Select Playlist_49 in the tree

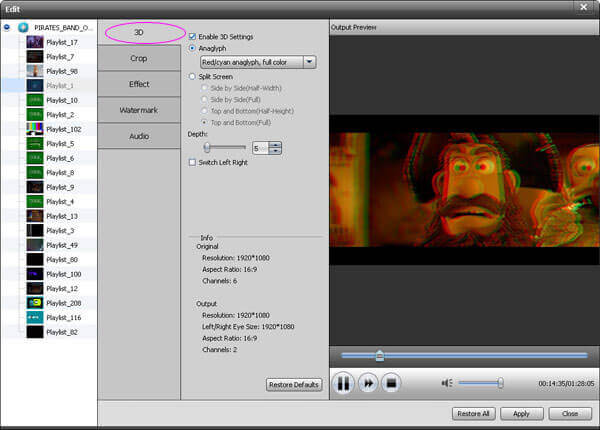coord(62,245)
